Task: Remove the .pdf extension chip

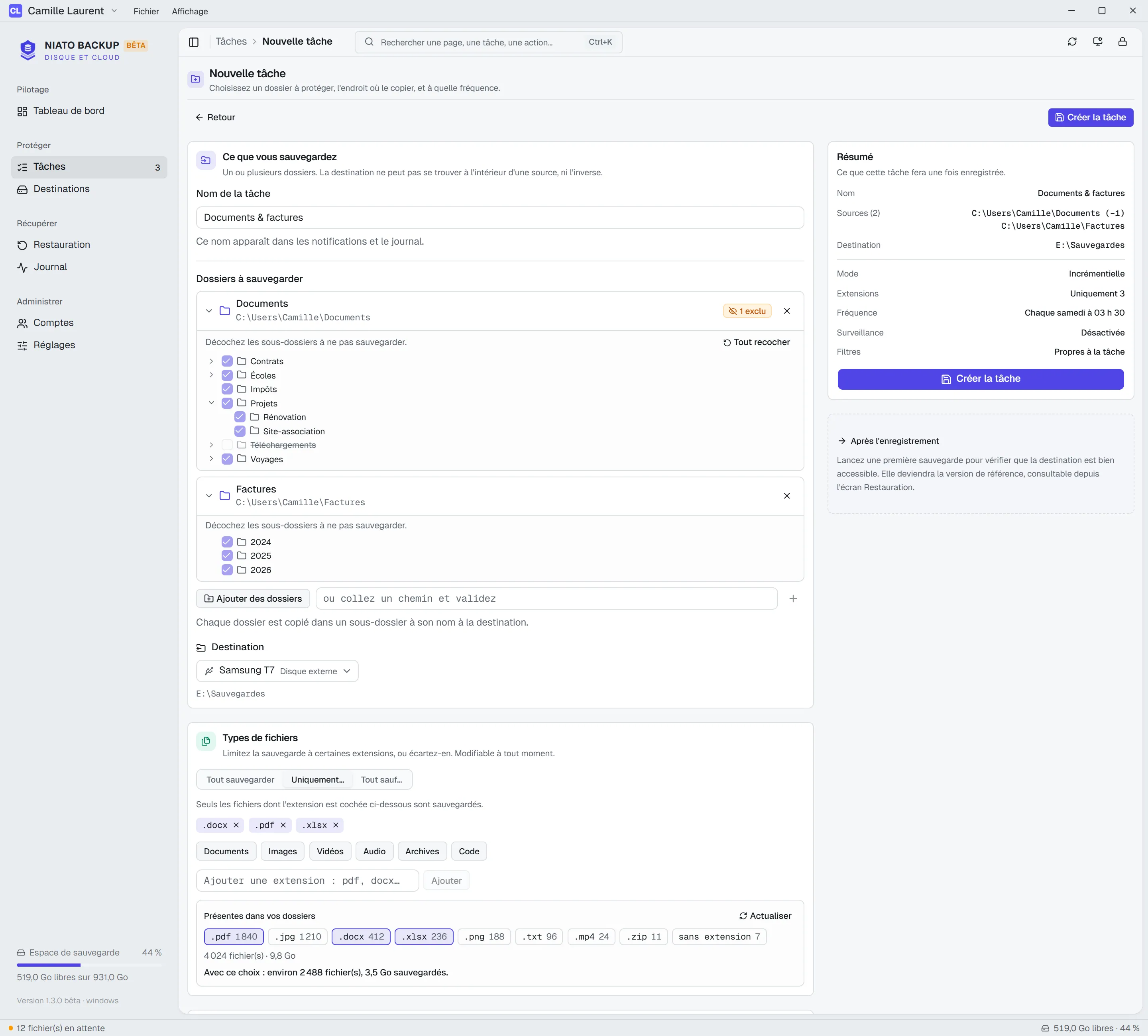Action: click(283, 825)
